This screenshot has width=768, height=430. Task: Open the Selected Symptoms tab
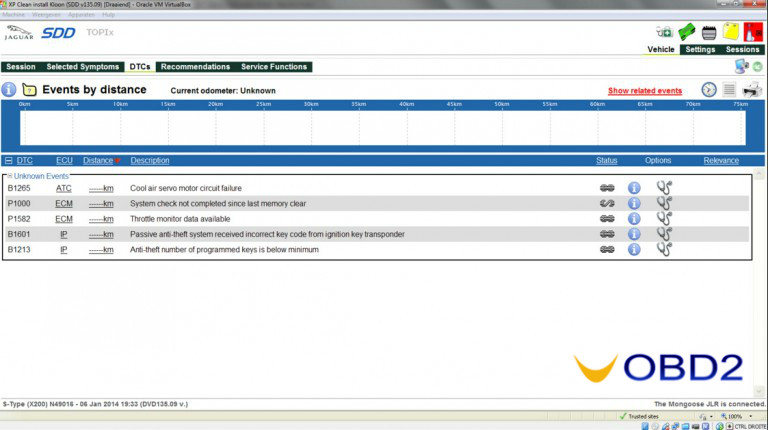(83, 67)
